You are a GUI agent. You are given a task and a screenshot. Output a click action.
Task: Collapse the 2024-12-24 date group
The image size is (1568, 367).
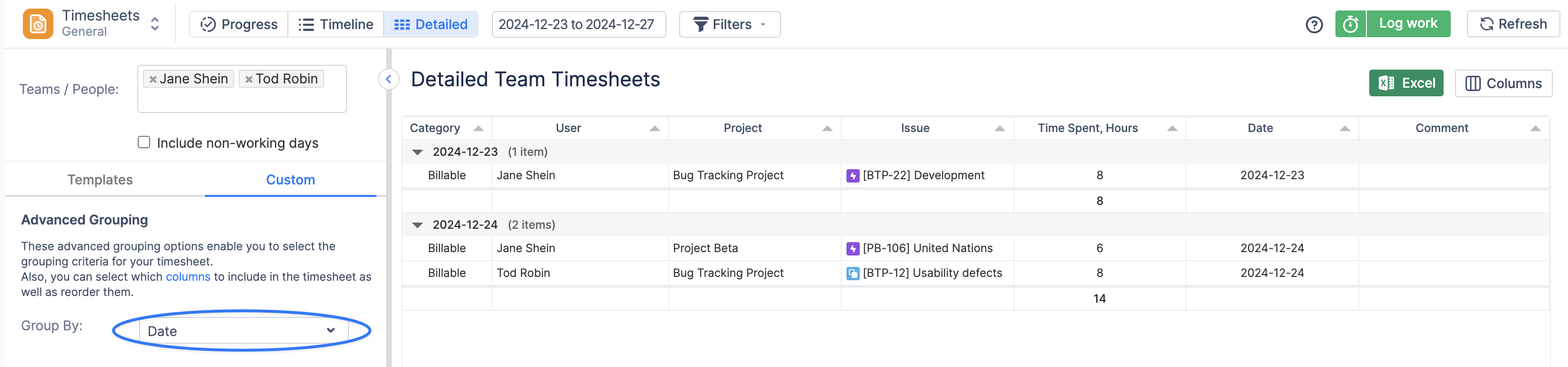pos(417,225)
